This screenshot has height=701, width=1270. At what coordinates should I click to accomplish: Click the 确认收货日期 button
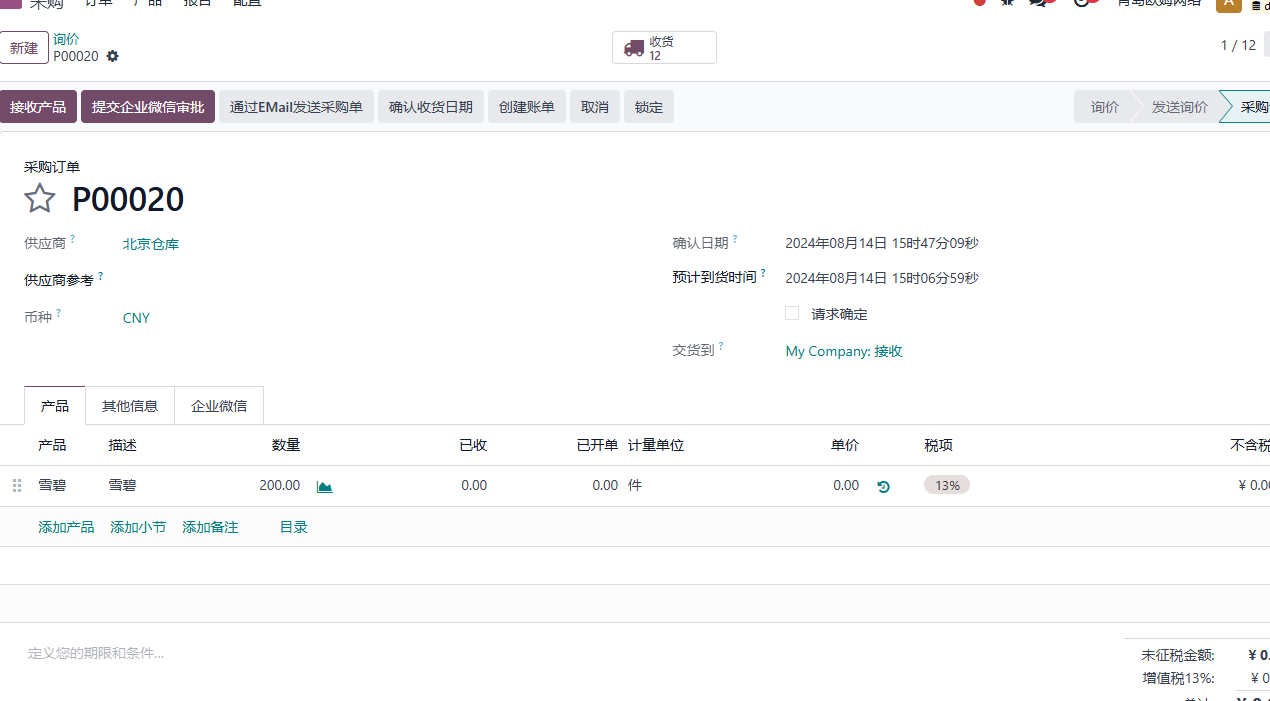coord(431,107)
